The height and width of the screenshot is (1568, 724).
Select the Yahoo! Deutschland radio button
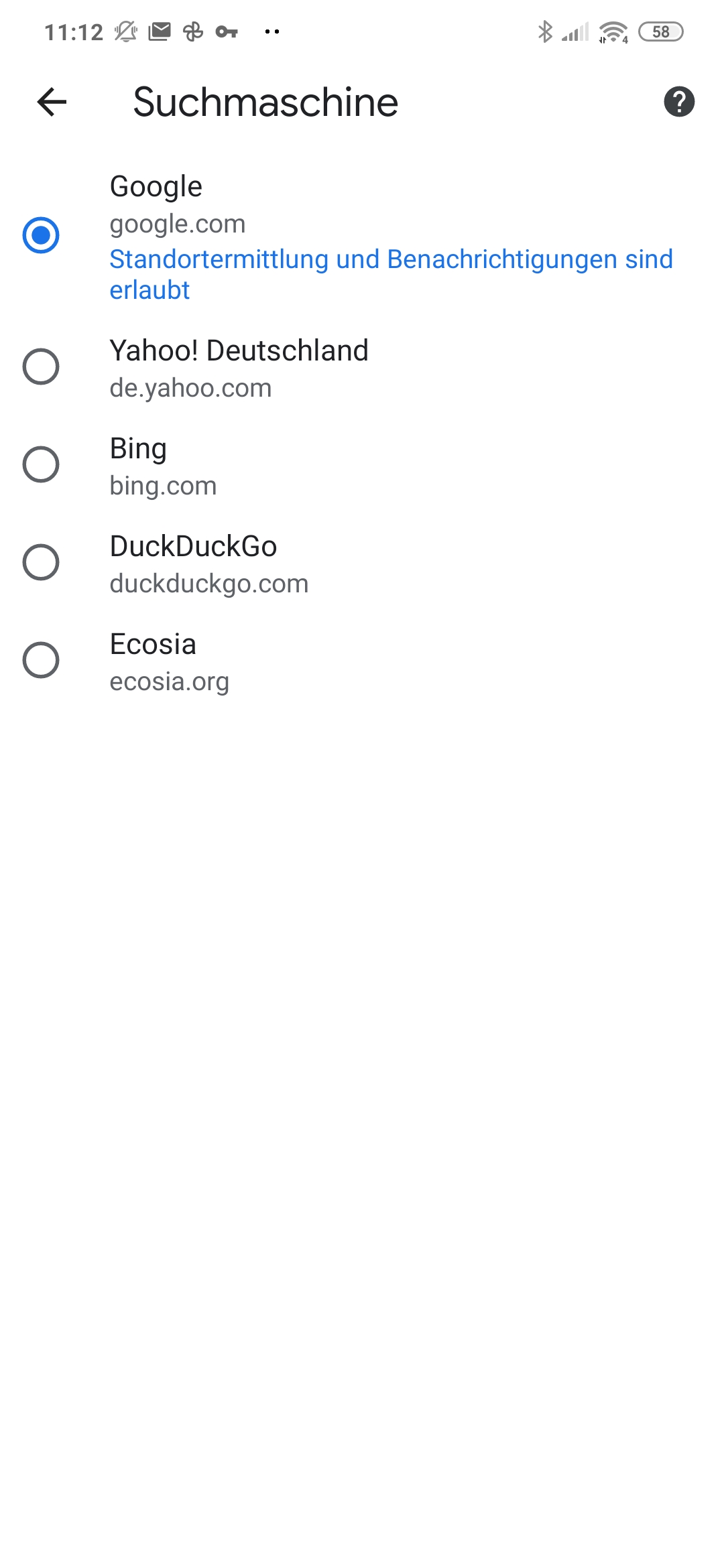tap(41, 367)
